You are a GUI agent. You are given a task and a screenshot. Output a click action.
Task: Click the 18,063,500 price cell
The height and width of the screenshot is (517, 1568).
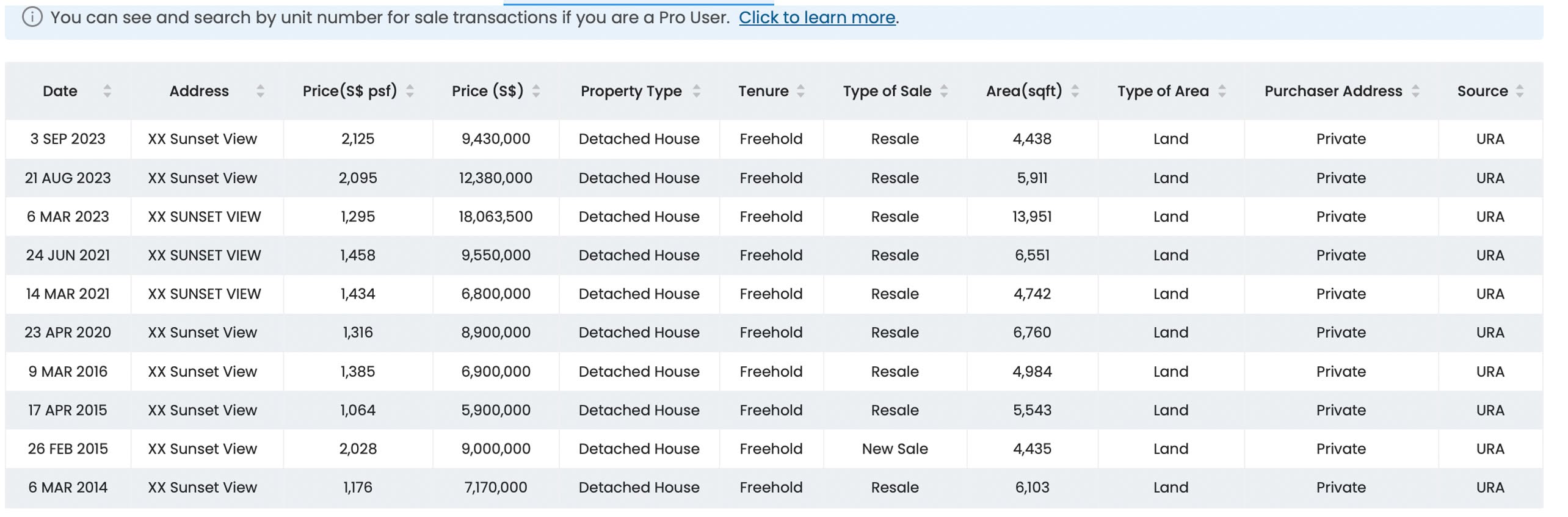[x=495, y=217]
